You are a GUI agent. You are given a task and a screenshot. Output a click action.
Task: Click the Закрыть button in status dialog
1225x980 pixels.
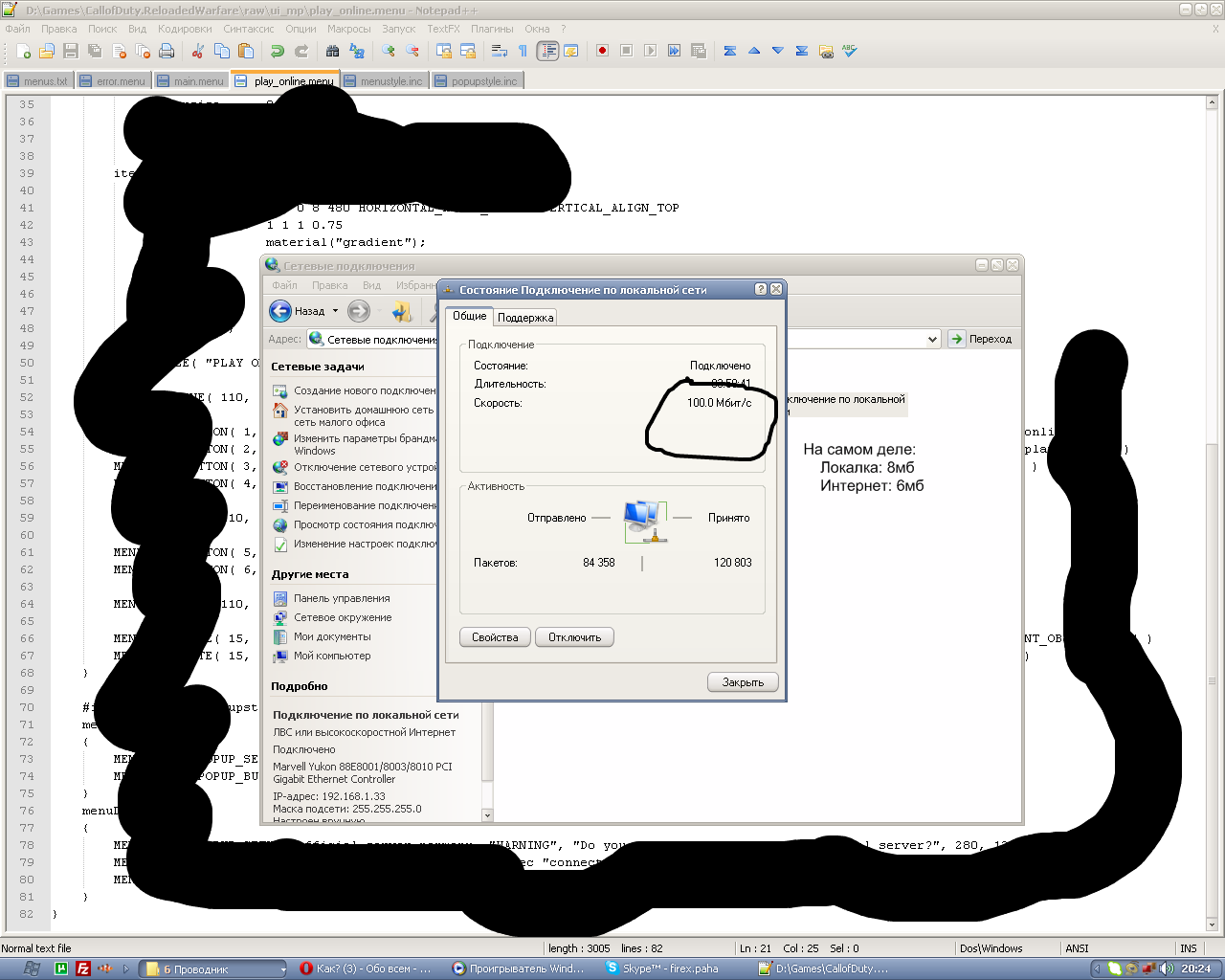point(743,682)
